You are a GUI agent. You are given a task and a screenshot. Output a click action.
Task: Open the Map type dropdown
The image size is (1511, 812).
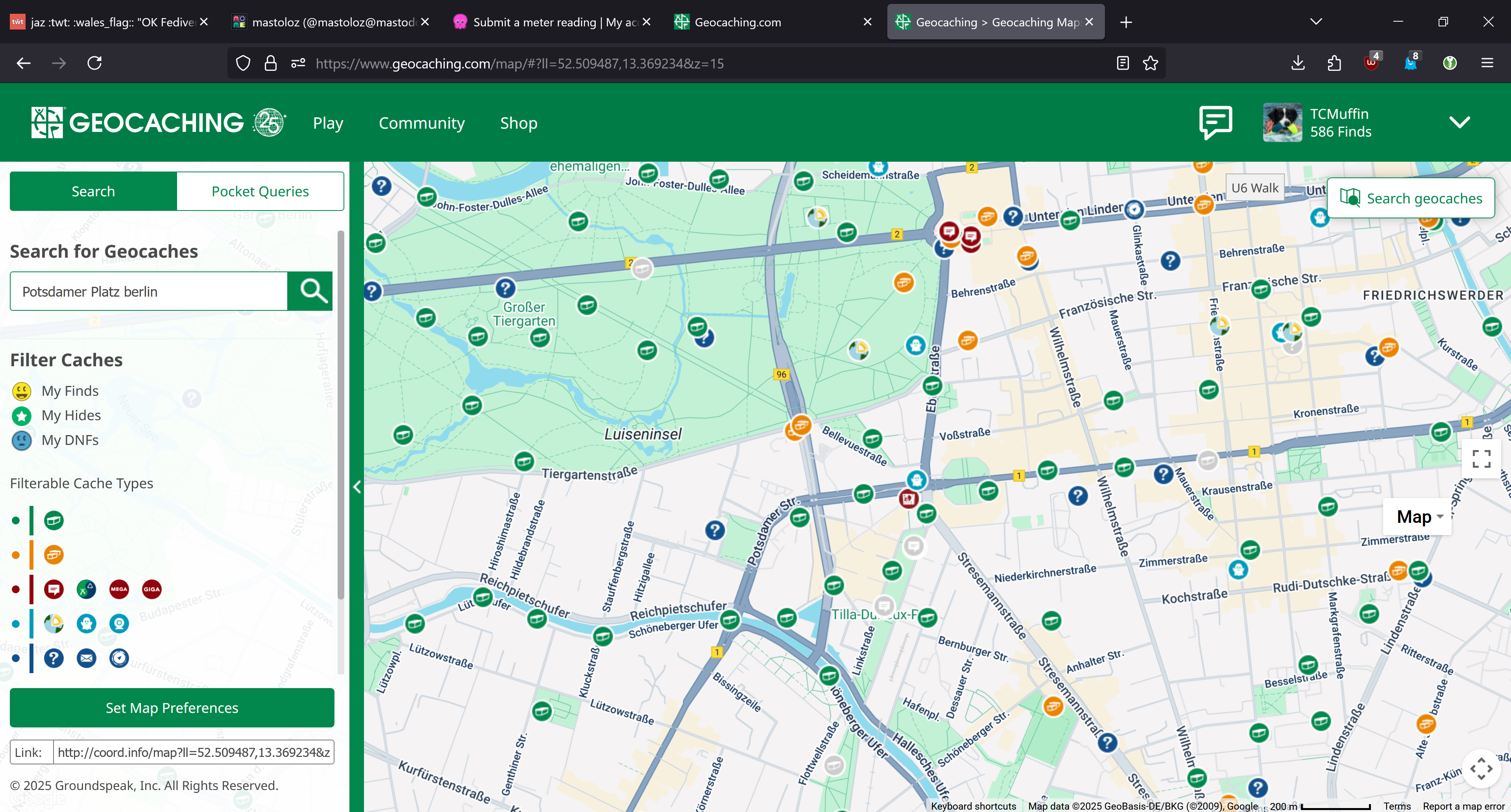point(1419,517)
